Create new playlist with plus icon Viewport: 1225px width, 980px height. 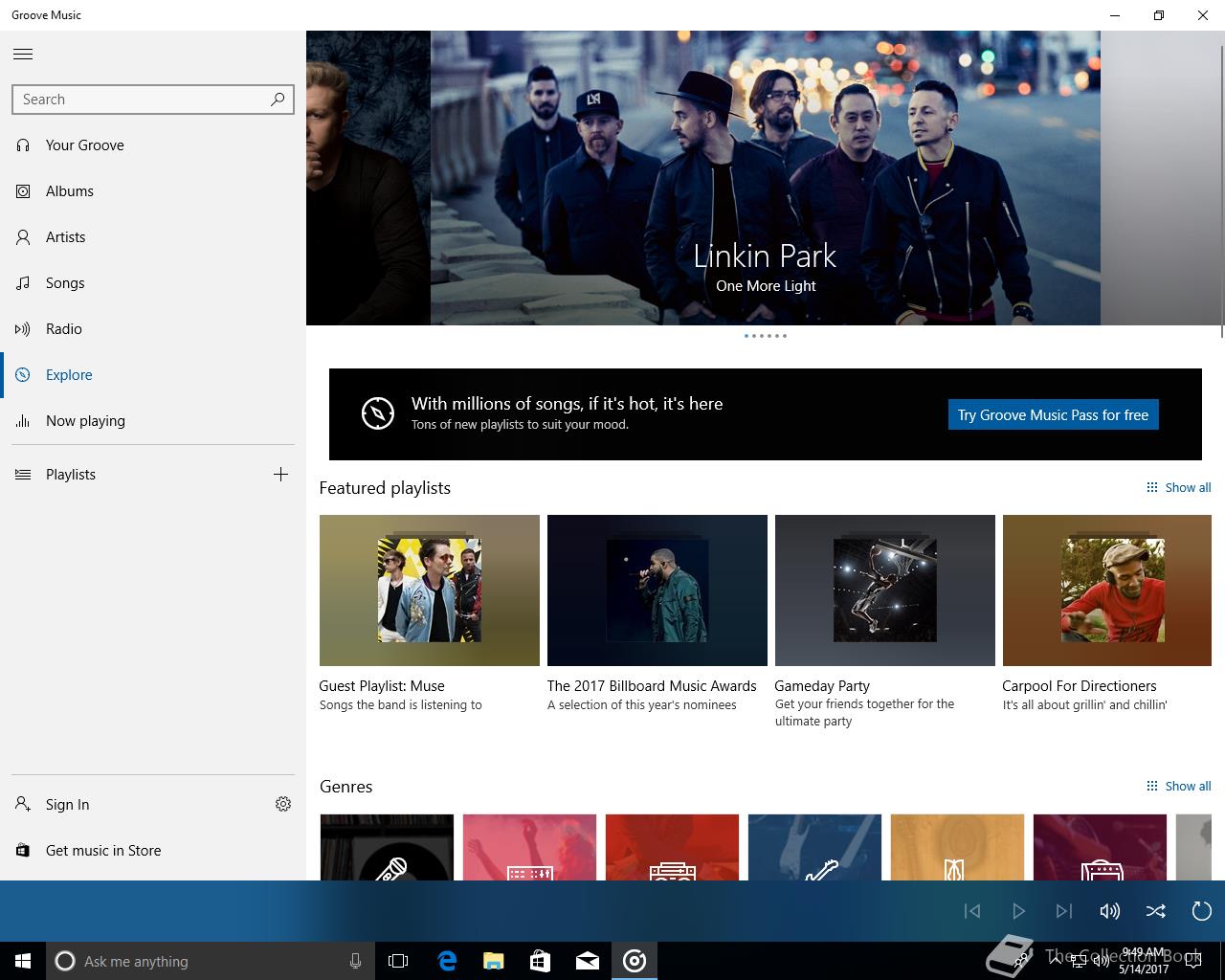click(x=280, y=475)
